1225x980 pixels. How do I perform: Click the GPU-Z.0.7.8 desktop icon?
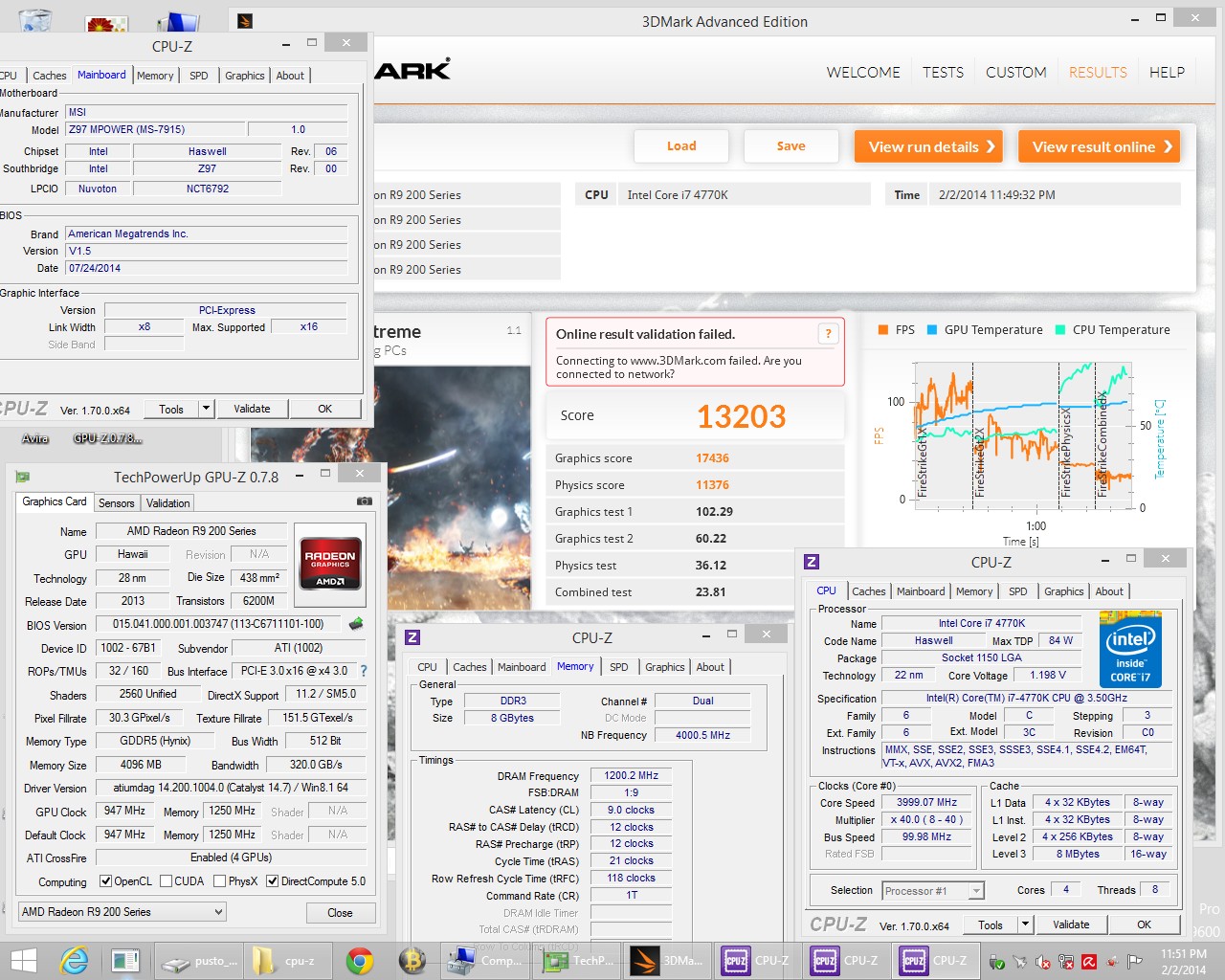107,438
